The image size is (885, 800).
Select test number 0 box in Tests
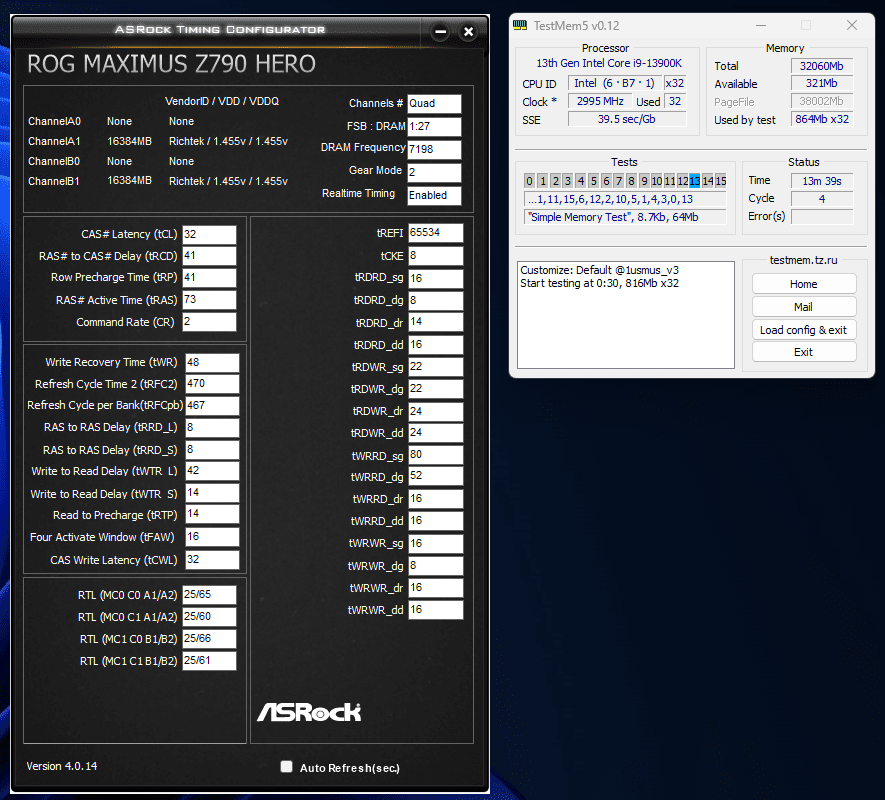(x=529, y=181)
